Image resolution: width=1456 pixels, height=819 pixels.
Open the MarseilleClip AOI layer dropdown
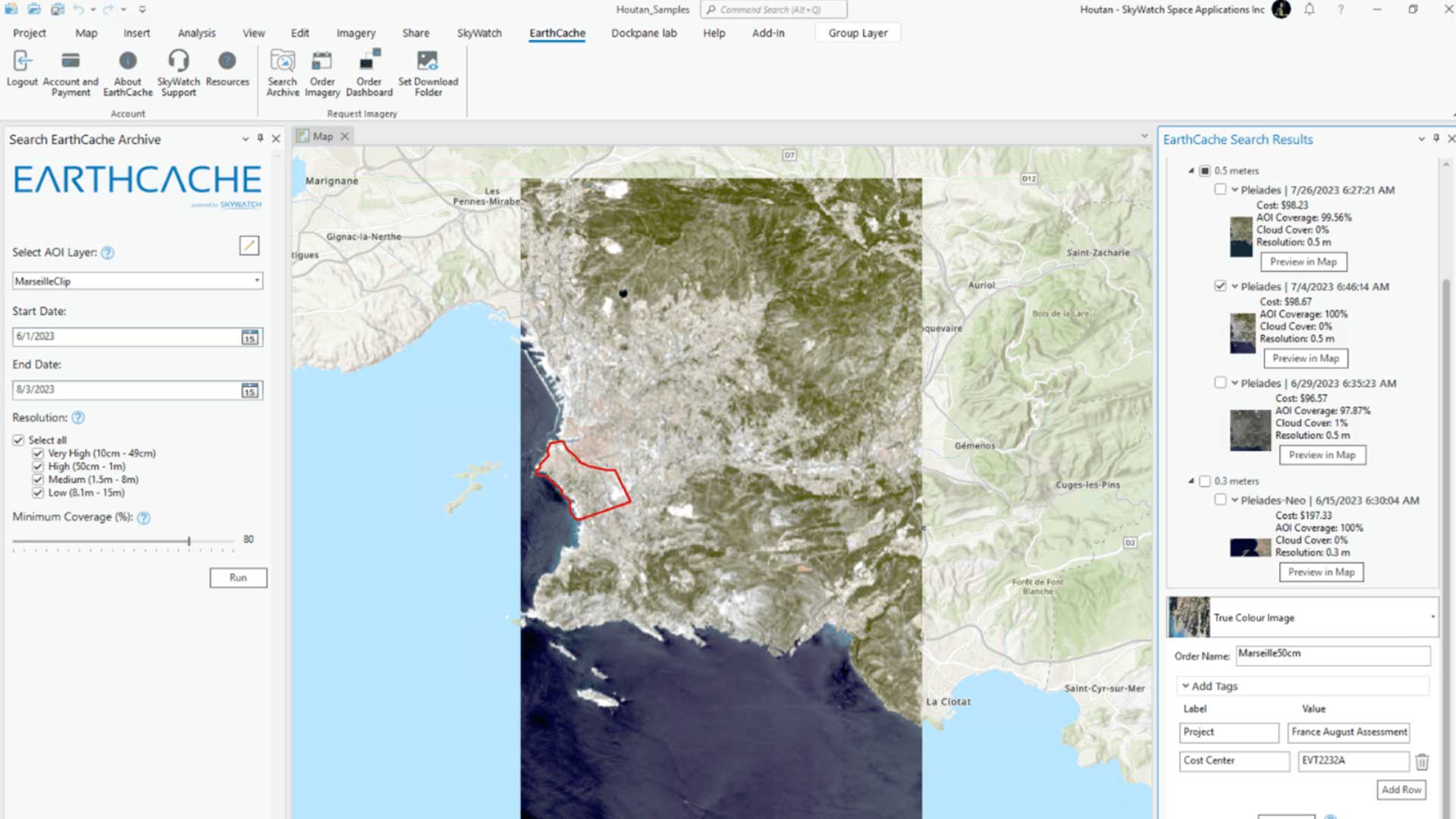tap(257, 281)
